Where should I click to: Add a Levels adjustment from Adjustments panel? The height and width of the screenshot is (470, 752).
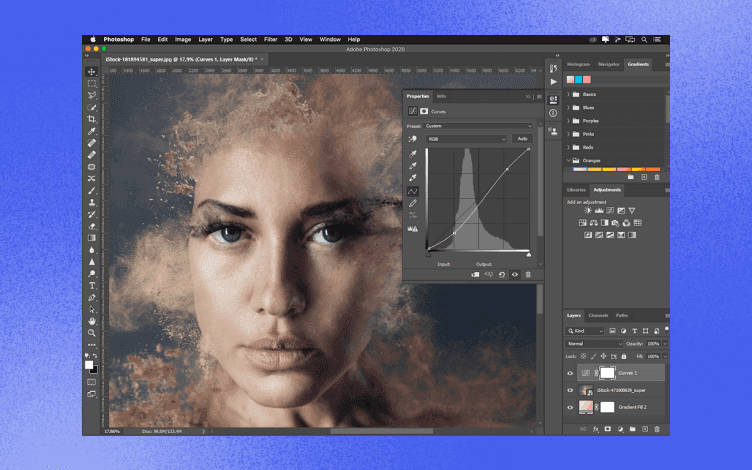coord(599,211)
